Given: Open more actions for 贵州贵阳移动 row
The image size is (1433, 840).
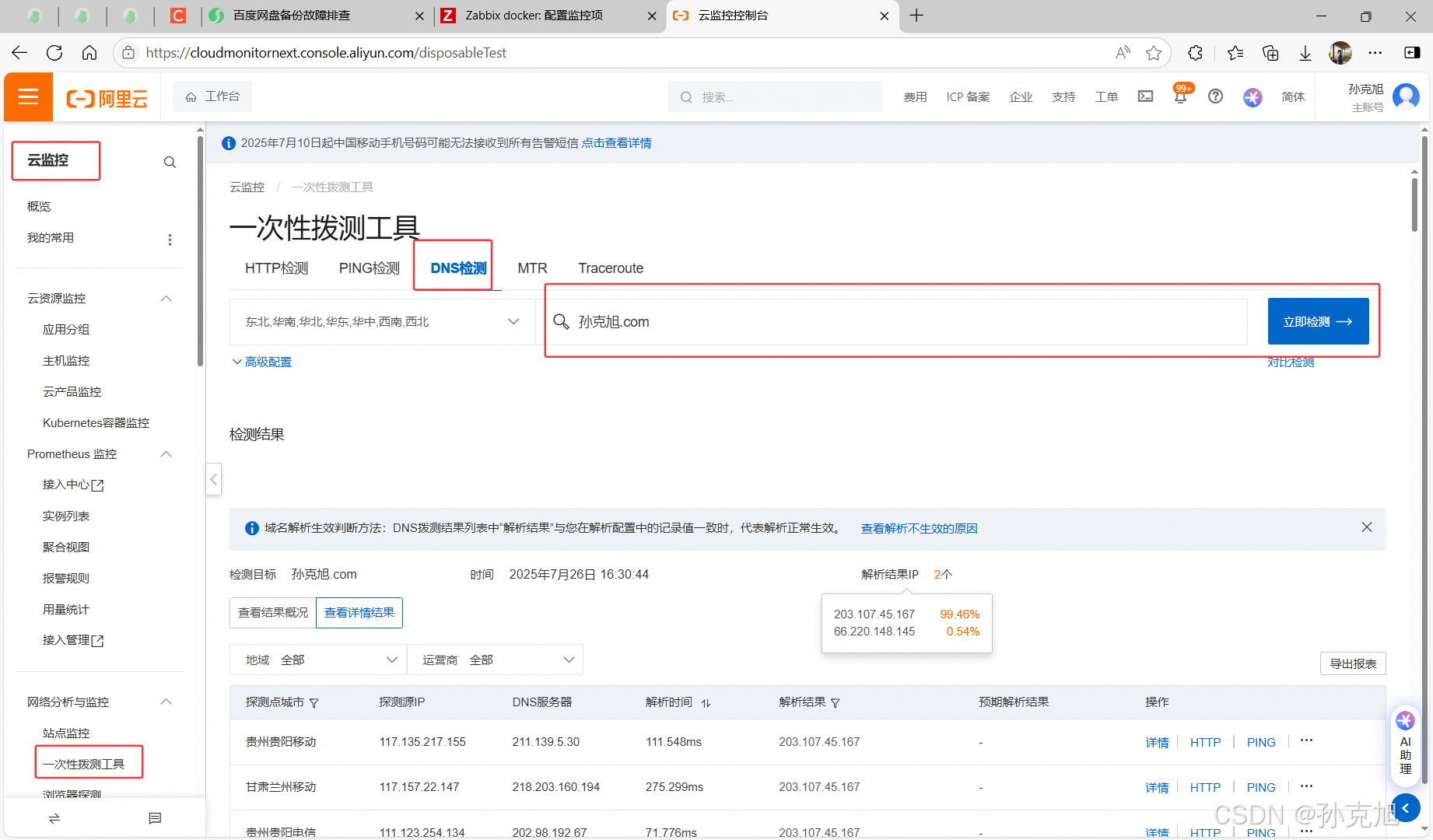Looking at the screenshot, I should [1306, 740].
